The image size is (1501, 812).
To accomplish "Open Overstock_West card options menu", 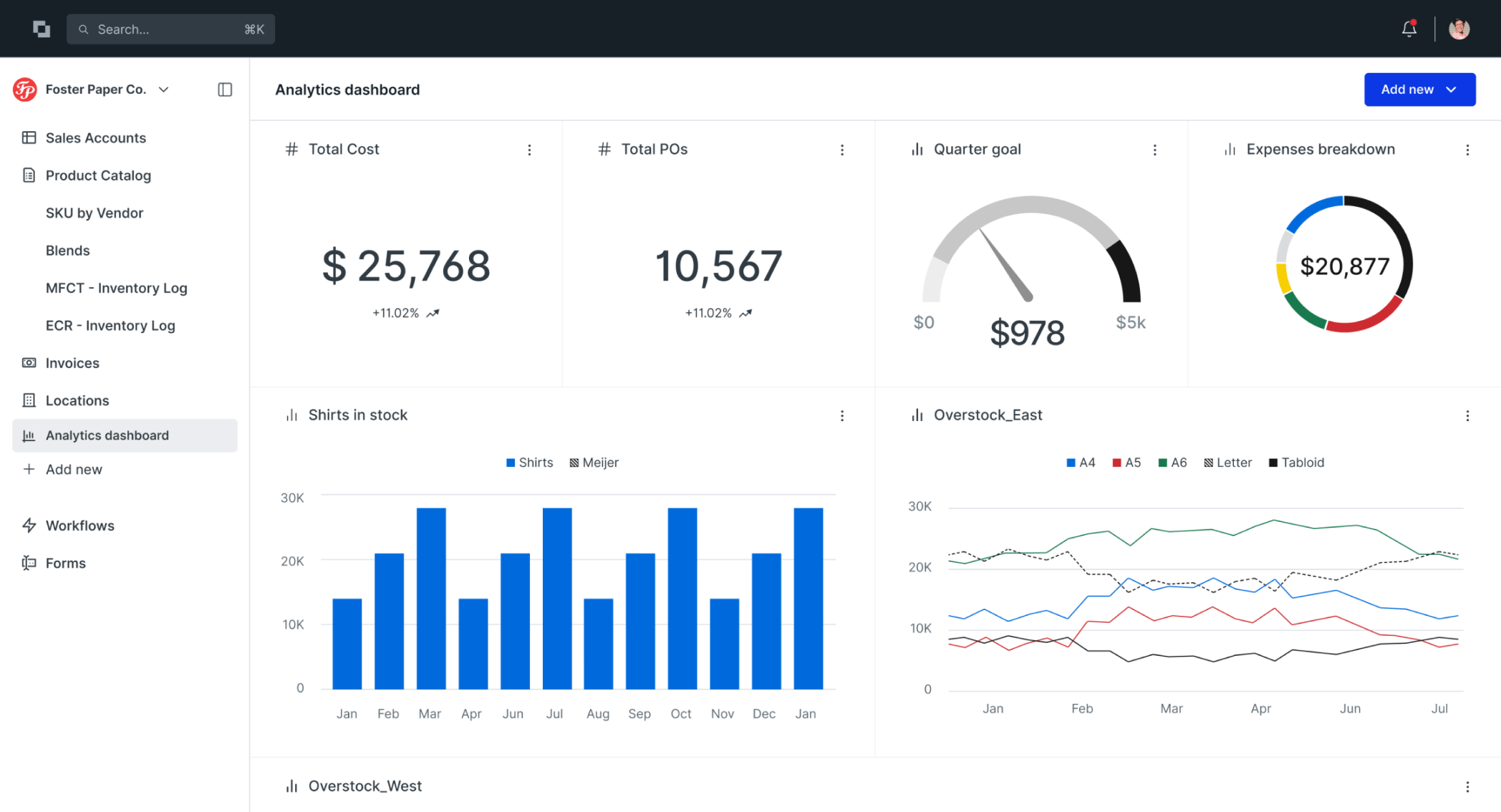I will click(x=1467, y=787).
